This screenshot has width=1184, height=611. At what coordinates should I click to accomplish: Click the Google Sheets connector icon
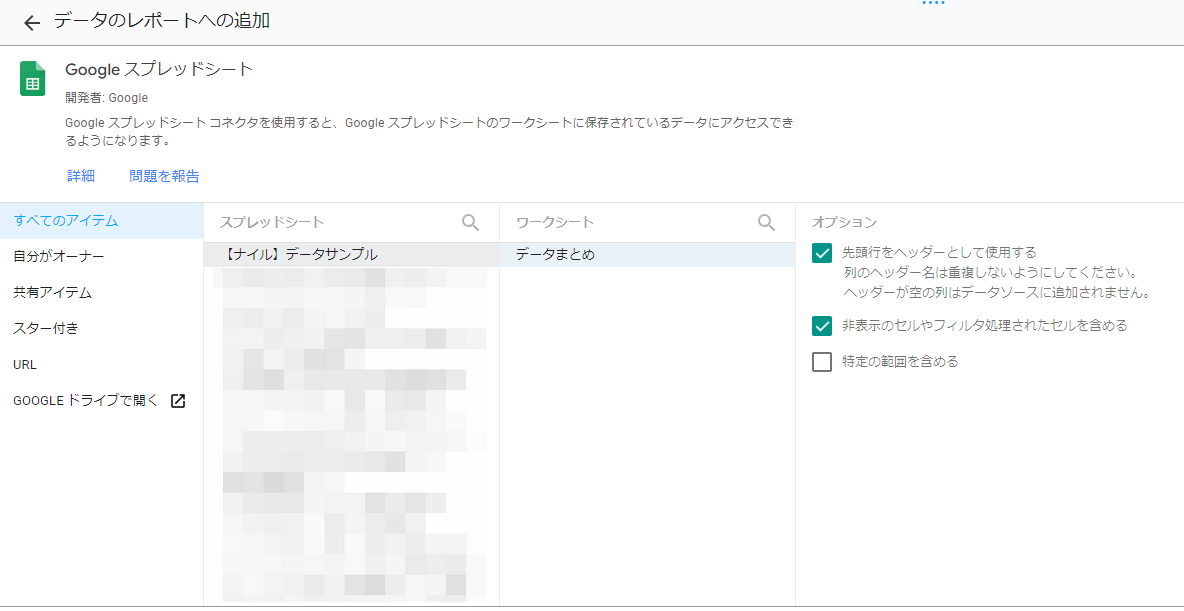32,79
